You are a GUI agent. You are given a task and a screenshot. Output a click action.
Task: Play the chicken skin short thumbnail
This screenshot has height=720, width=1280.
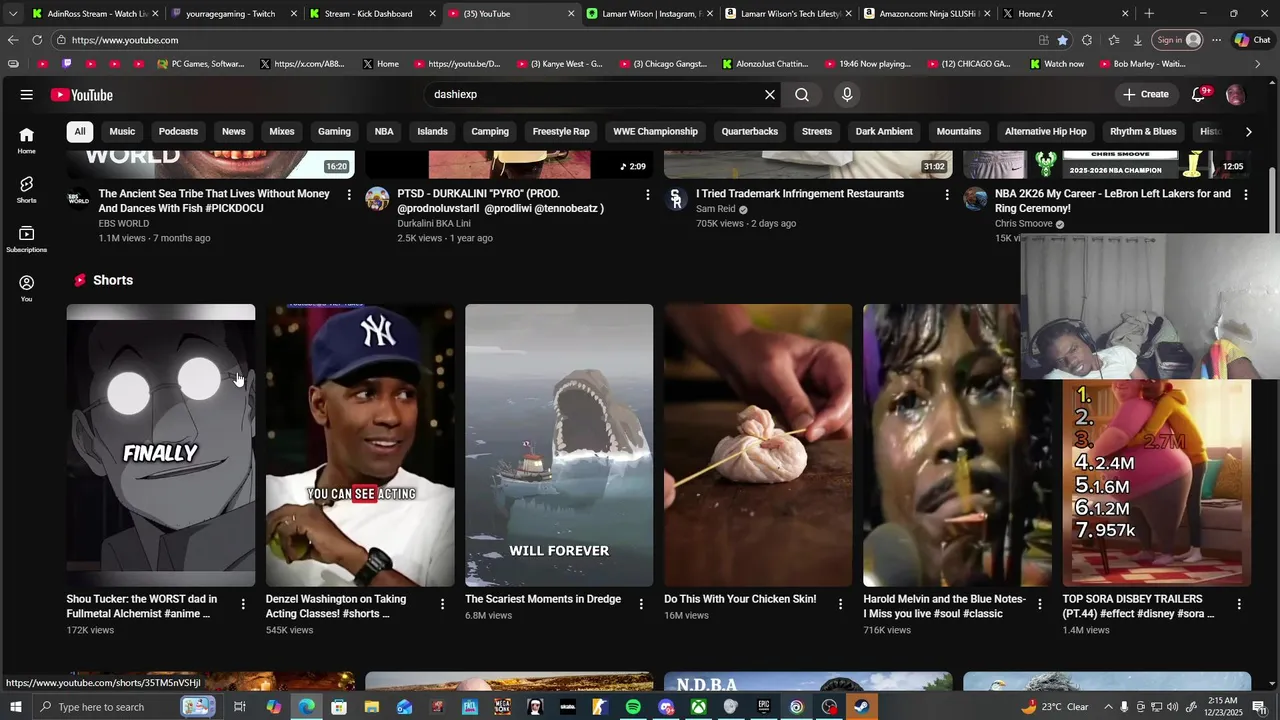point(758,445)
